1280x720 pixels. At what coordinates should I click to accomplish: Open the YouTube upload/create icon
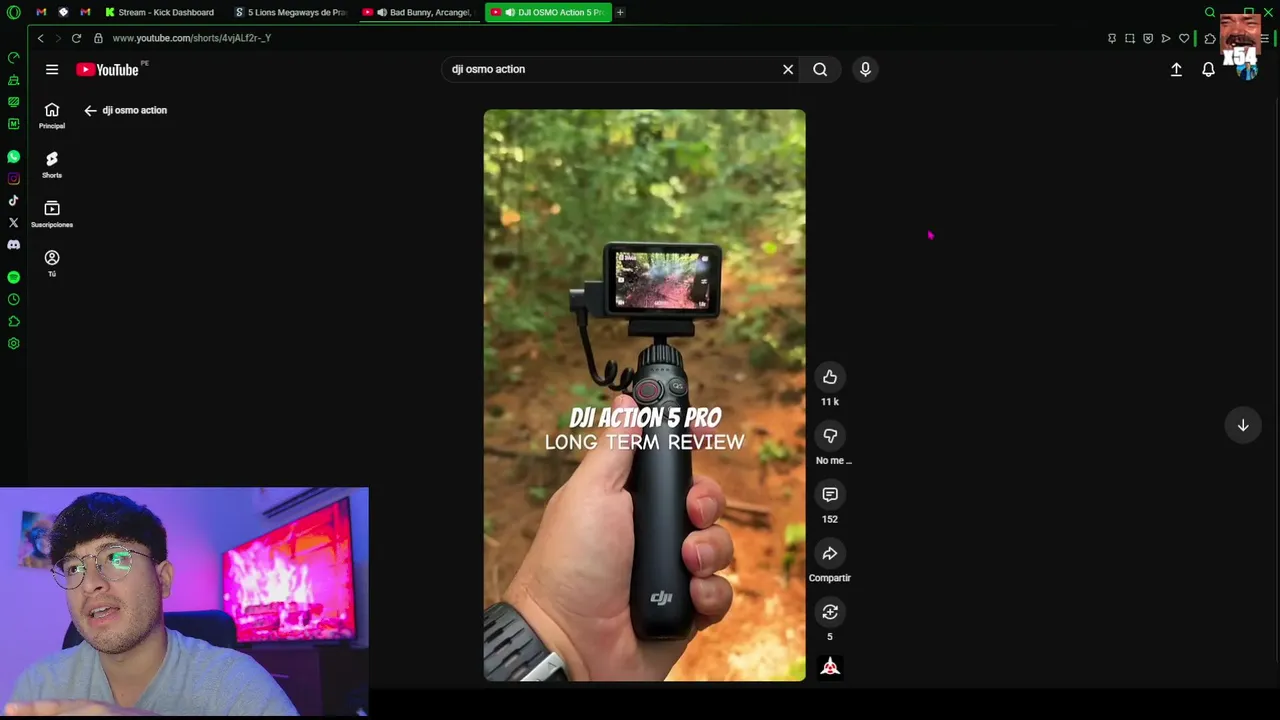click(x=1176, y=69)
